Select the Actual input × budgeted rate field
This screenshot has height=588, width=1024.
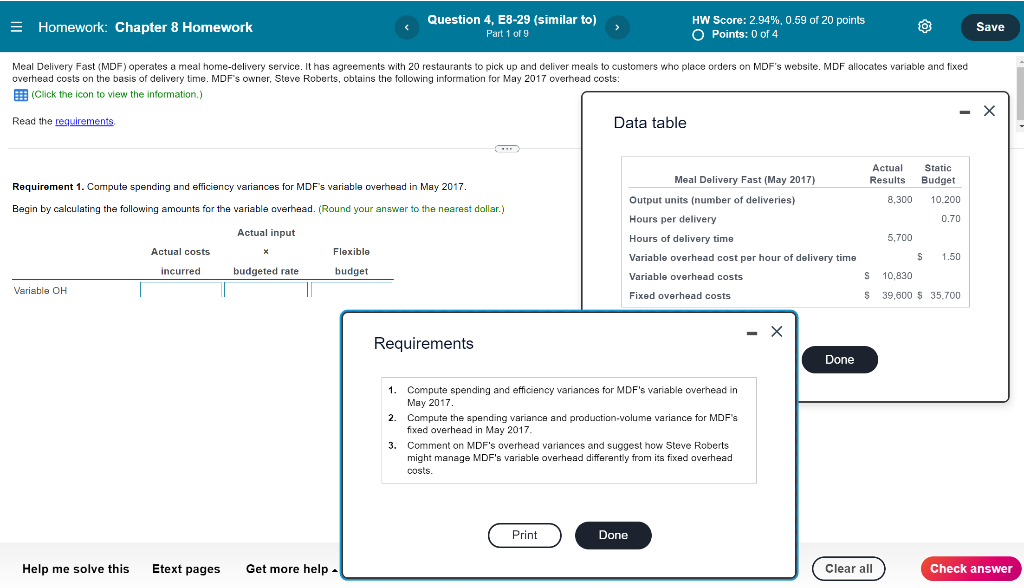pyautogui.click(x=266, y=289)
